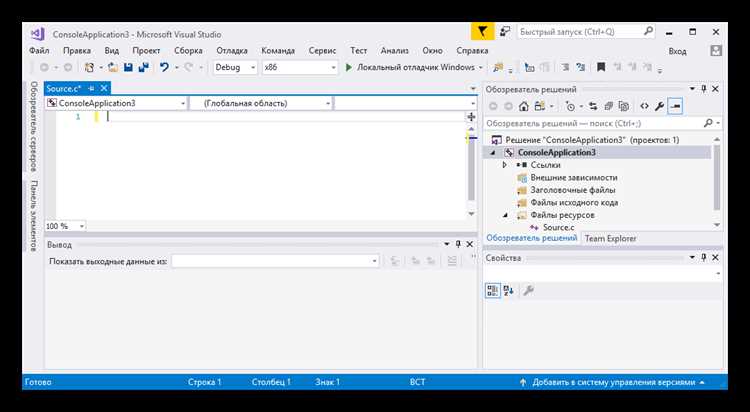The image size is (750, 412).
Task: Click Collapse All icon in Solution Explorer
Action: 608,106
